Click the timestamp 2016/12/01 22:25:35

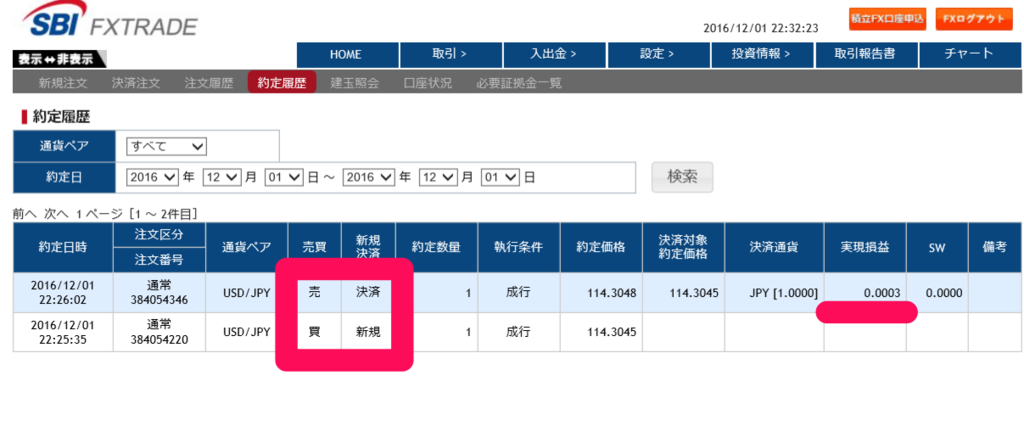point(63,332)
